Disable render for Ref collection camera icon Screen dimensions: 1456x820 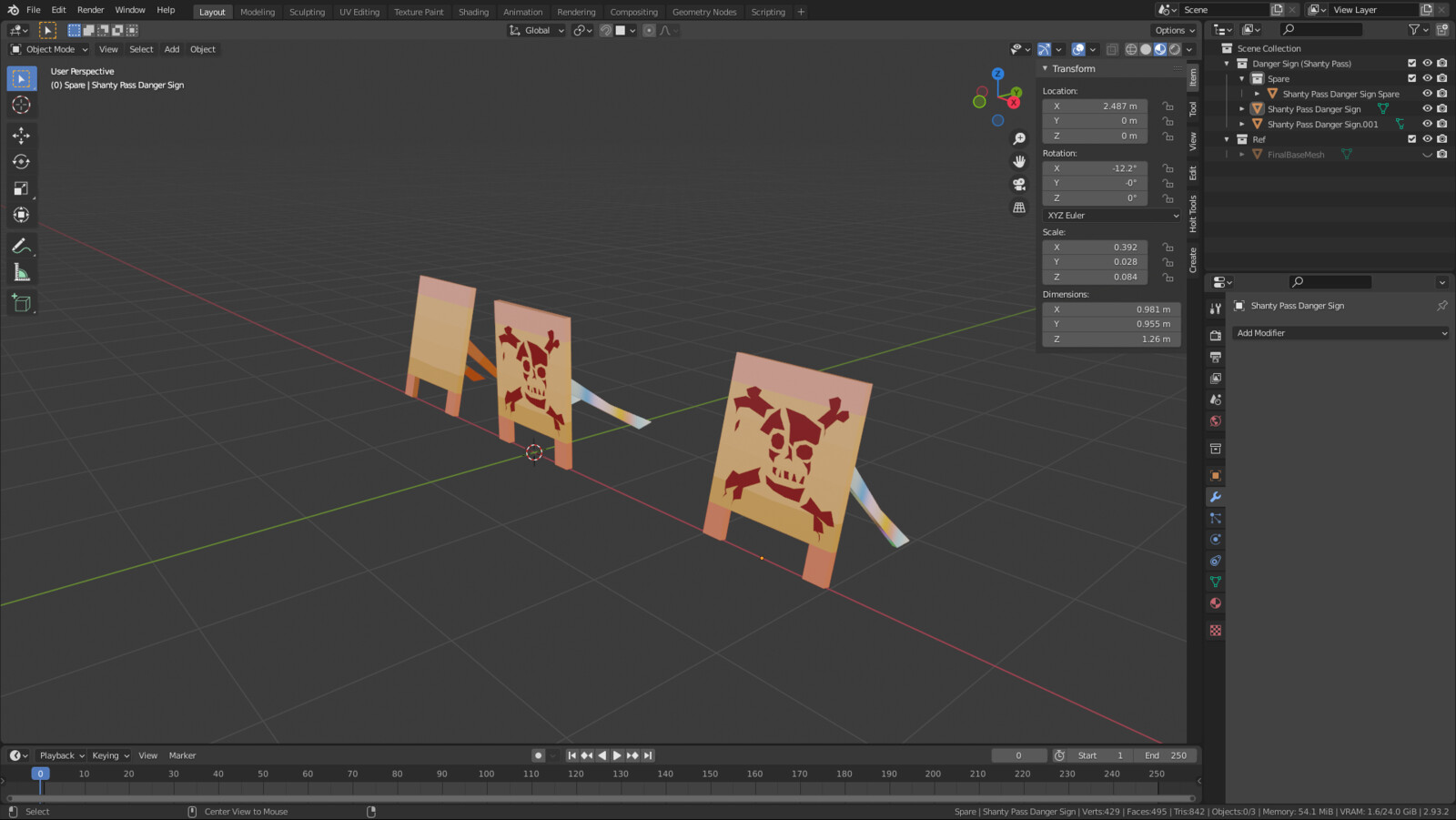1442,139
